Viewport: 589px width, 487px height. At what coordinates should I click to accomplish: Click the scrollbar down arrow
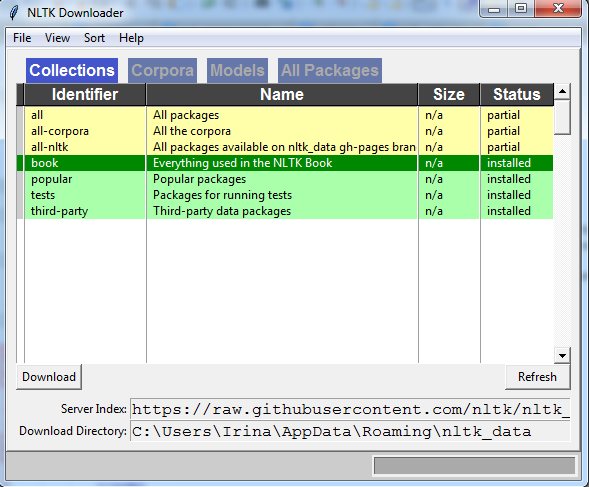tap(562, 355)
